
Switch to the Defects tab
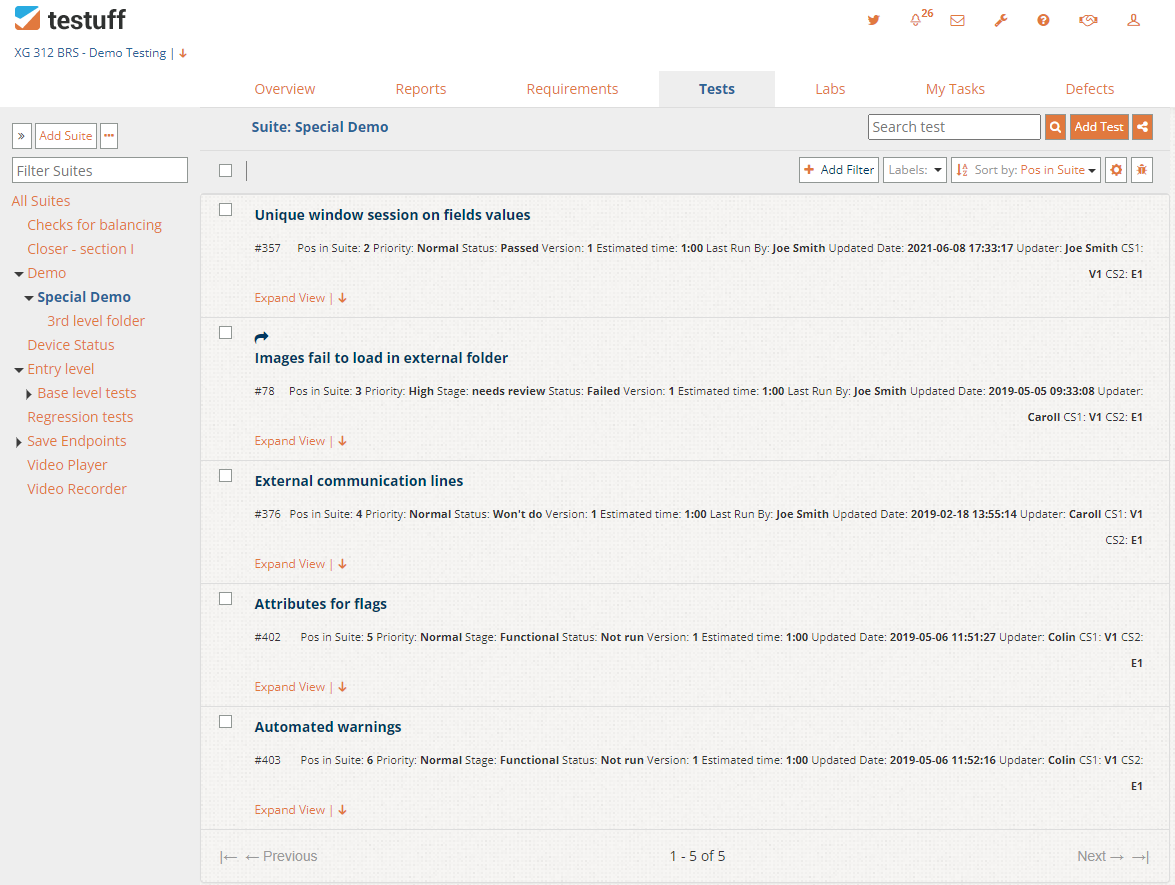tap(1090, 89)
